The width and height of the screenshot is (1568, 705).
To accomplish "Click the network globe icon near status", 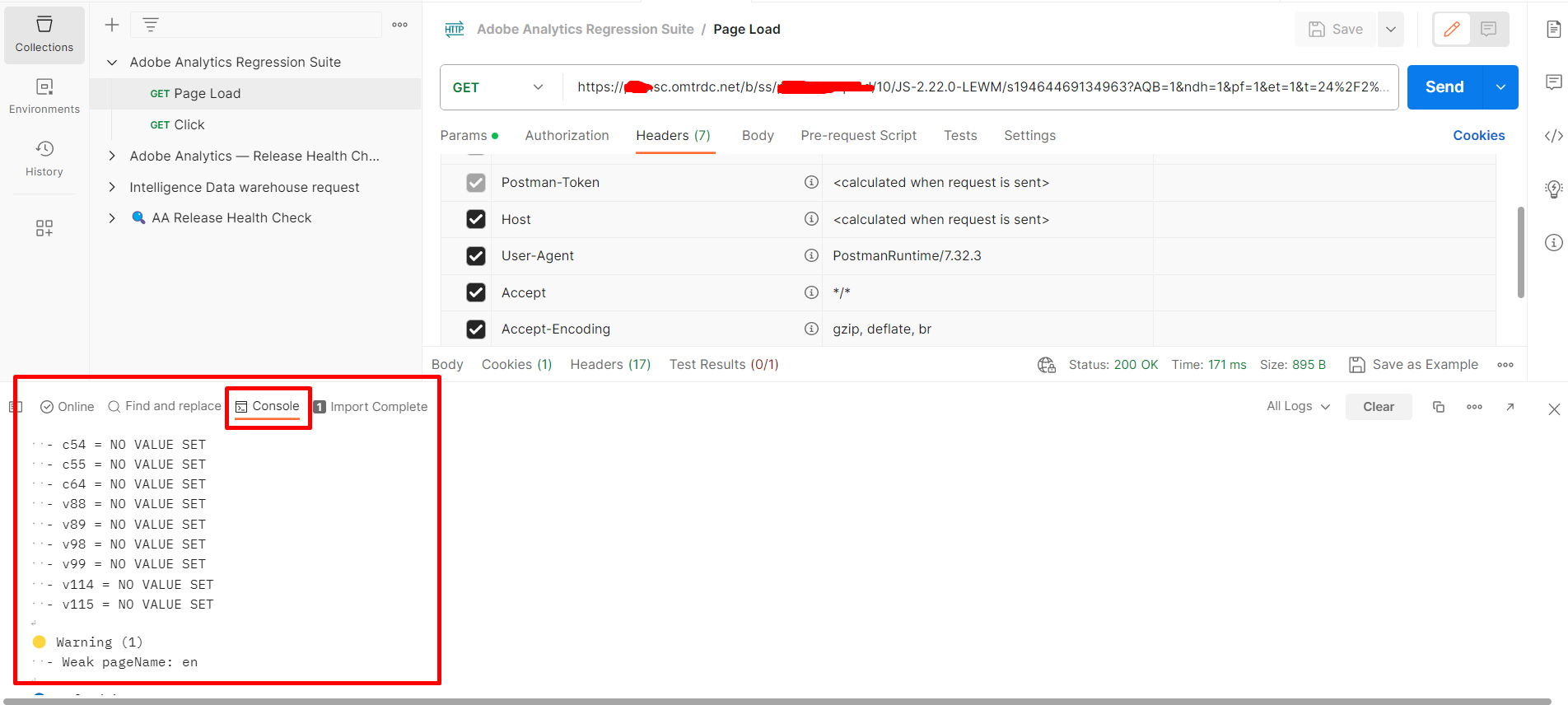I will (1047, 365).
